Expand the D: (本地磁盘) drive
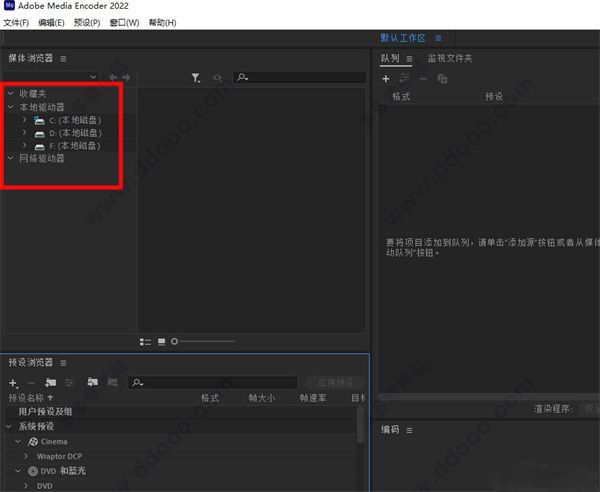Image resolution: width=600 pixels, height=492 pixels. 24,133
